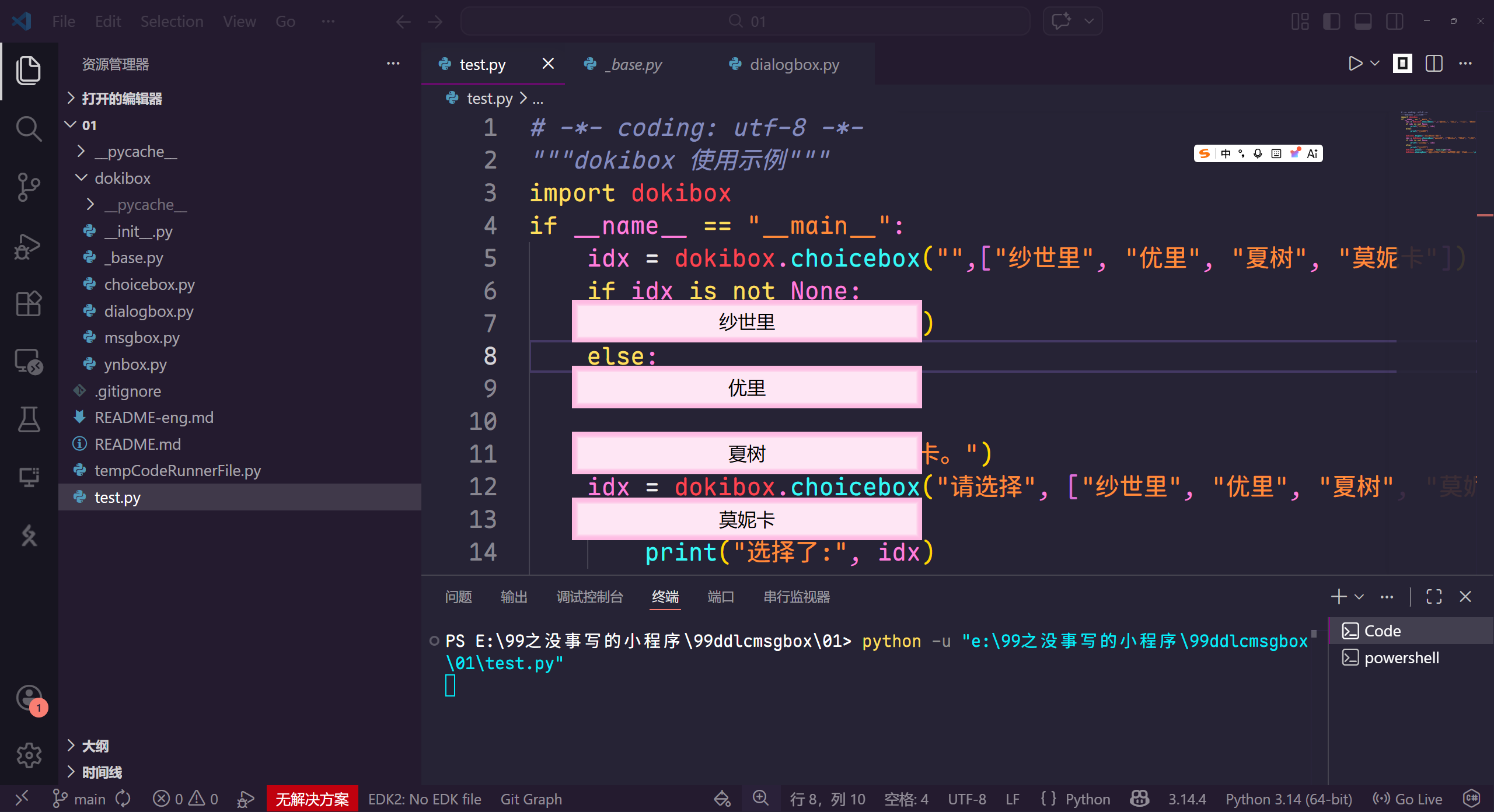Viewport: 1494px width, 812px height.
Task: Switch to the dialogbox.py tab
Action: (794, 64)
